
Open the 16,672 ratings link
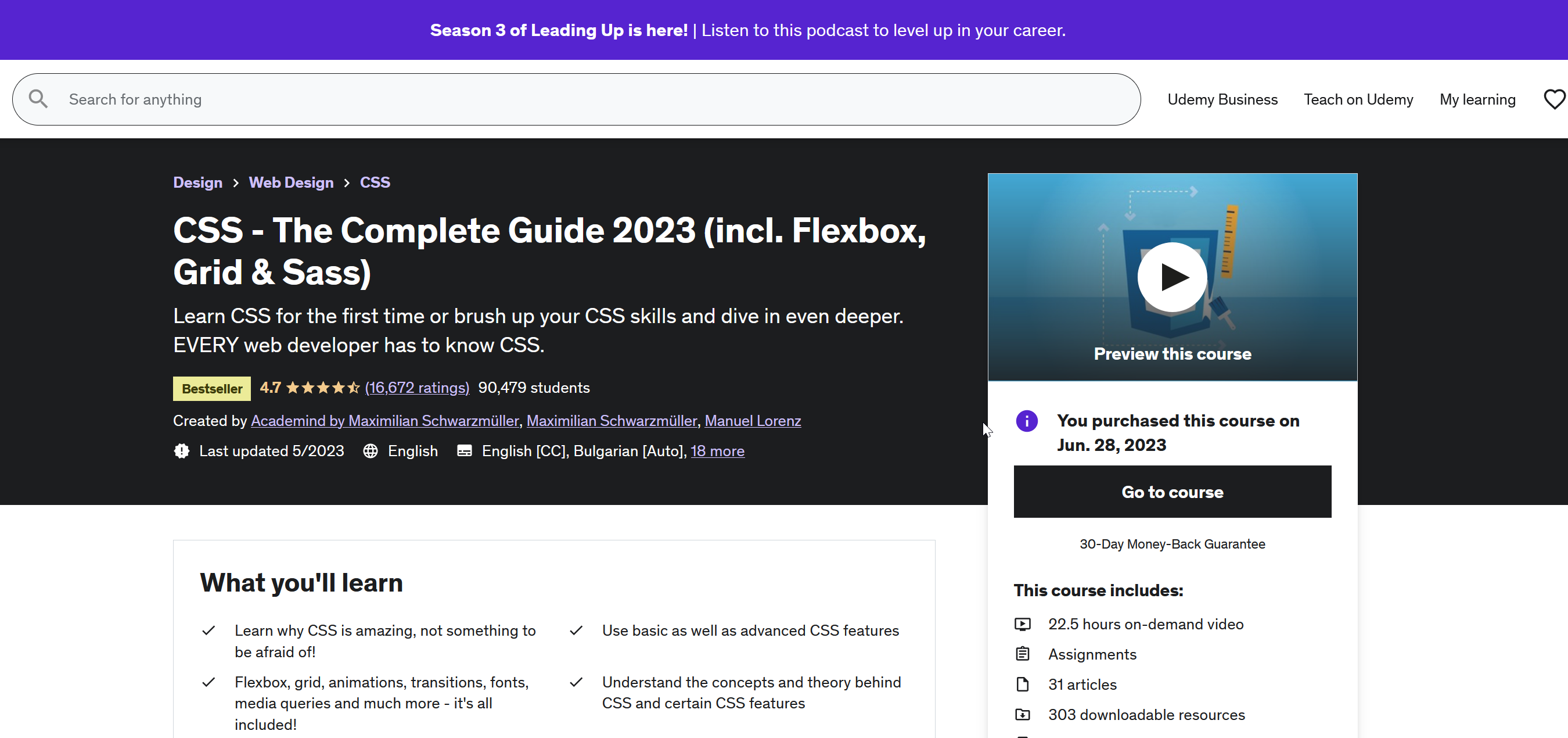coord(417,388)
